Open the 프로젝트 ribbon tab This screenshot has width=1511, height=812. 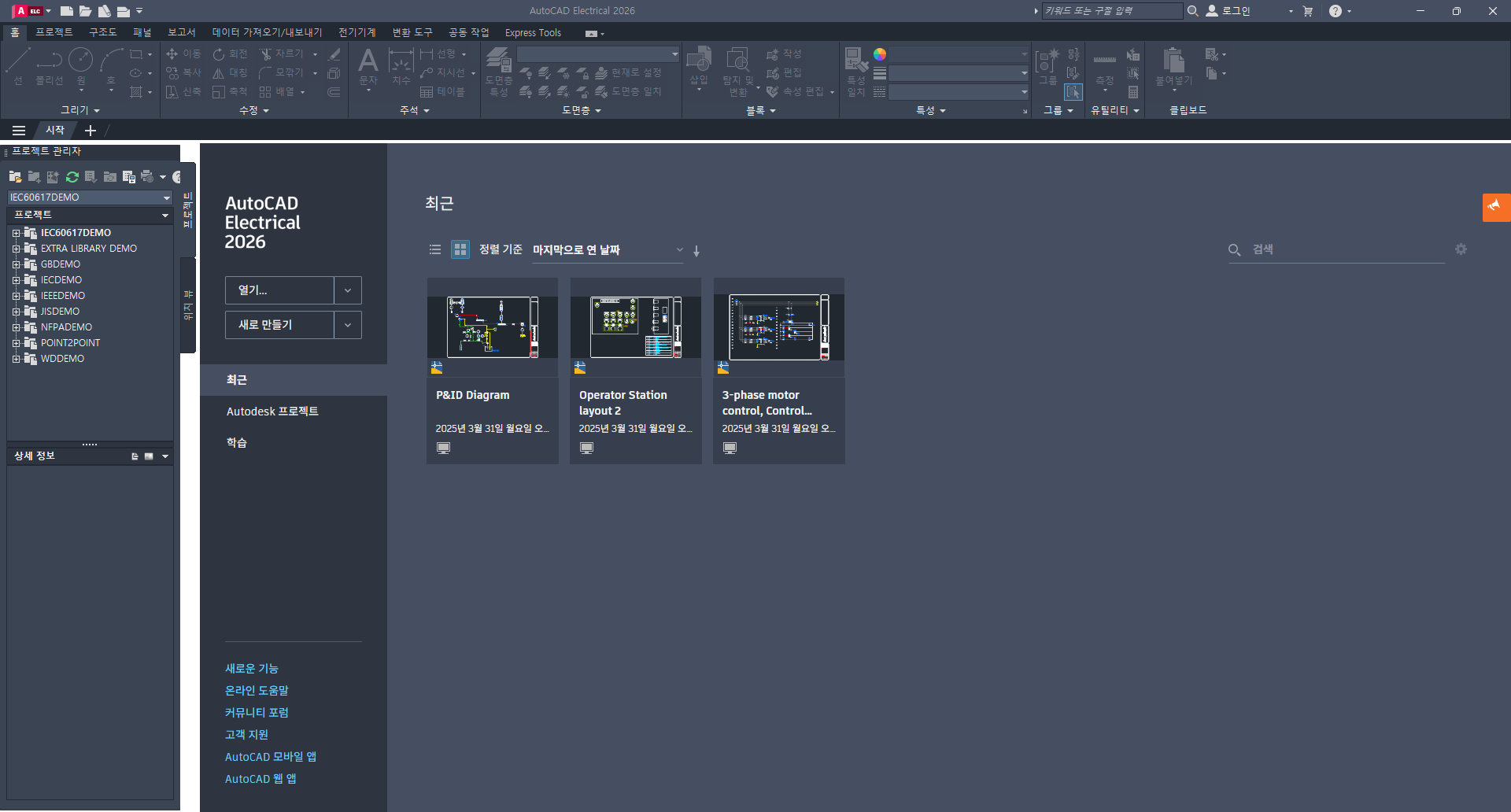pyautogui.click(x=54, y=32)
